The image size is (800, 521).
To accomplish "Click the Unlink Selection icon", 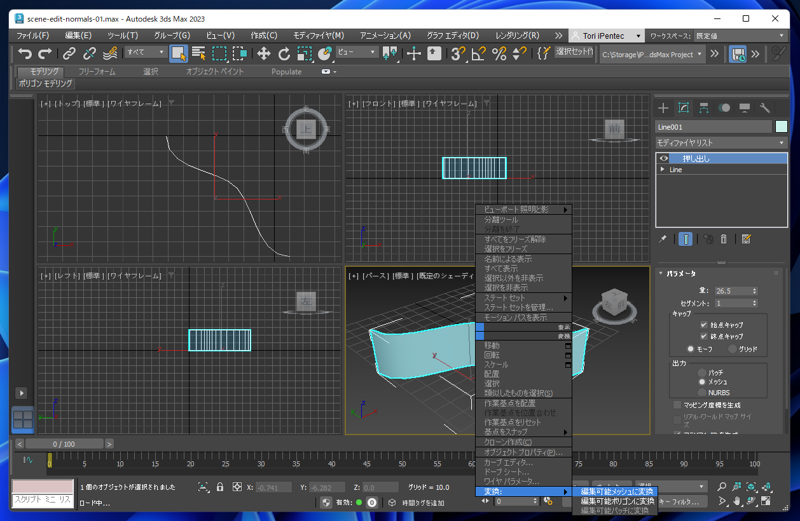I will pyautogui.click(x=89, y=53).
